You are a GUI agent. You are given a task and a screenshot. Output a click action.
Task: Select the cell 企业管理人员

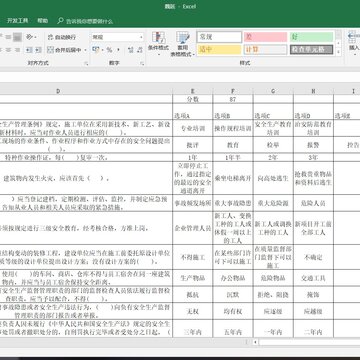tap(193, 228)
